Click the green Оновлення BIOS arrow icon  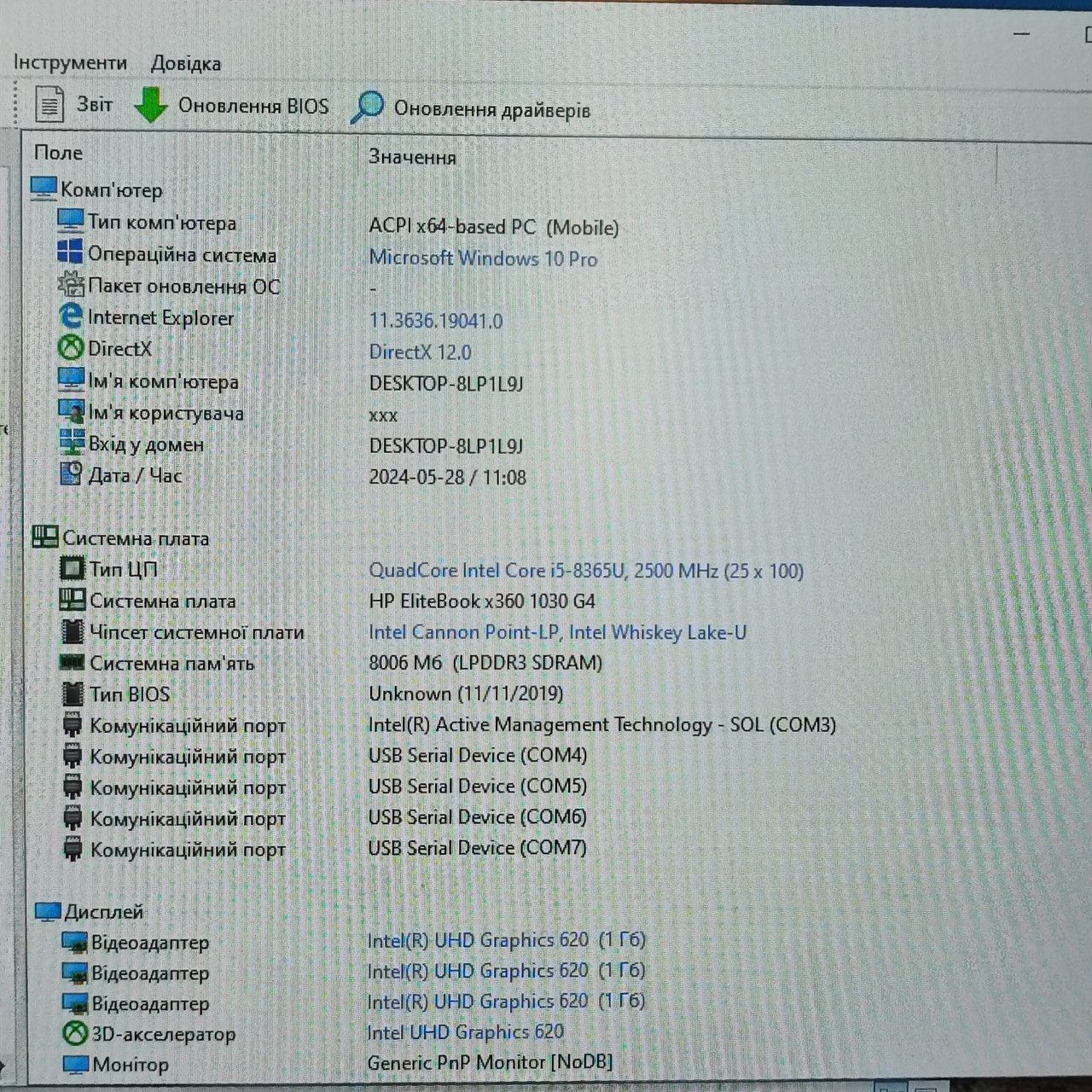point(152,105)
